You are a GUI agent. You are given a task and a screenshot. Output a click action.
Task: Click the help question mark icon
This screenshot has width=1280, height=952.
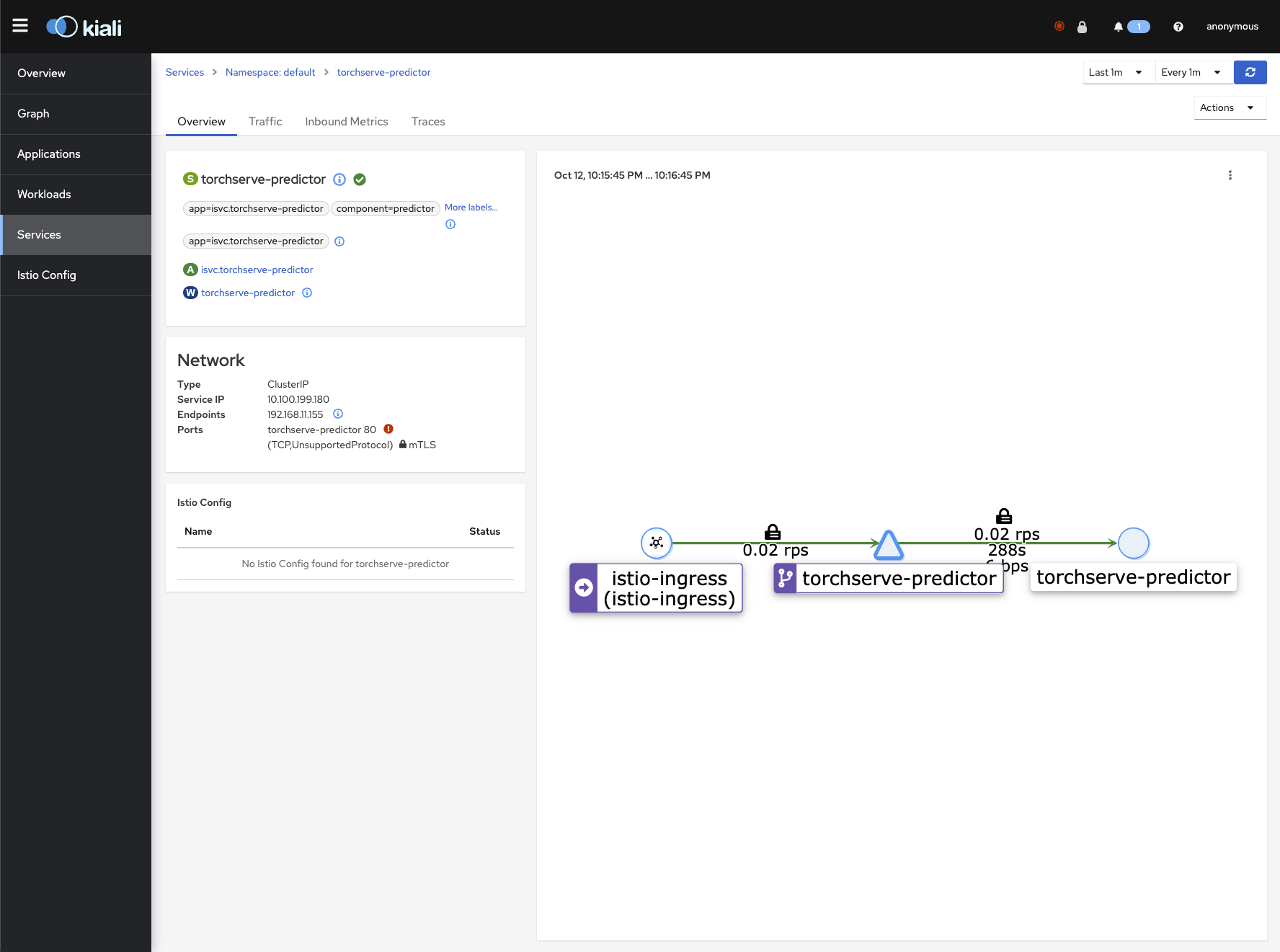tap(1178, 27)
